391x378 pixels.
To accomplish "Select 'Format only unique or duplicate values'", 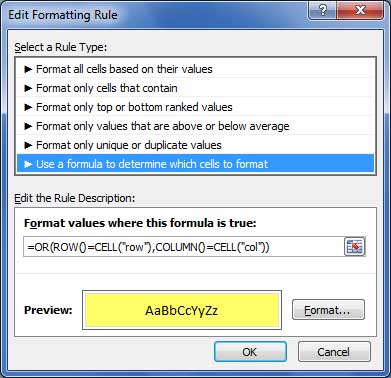I will [195, 145].
